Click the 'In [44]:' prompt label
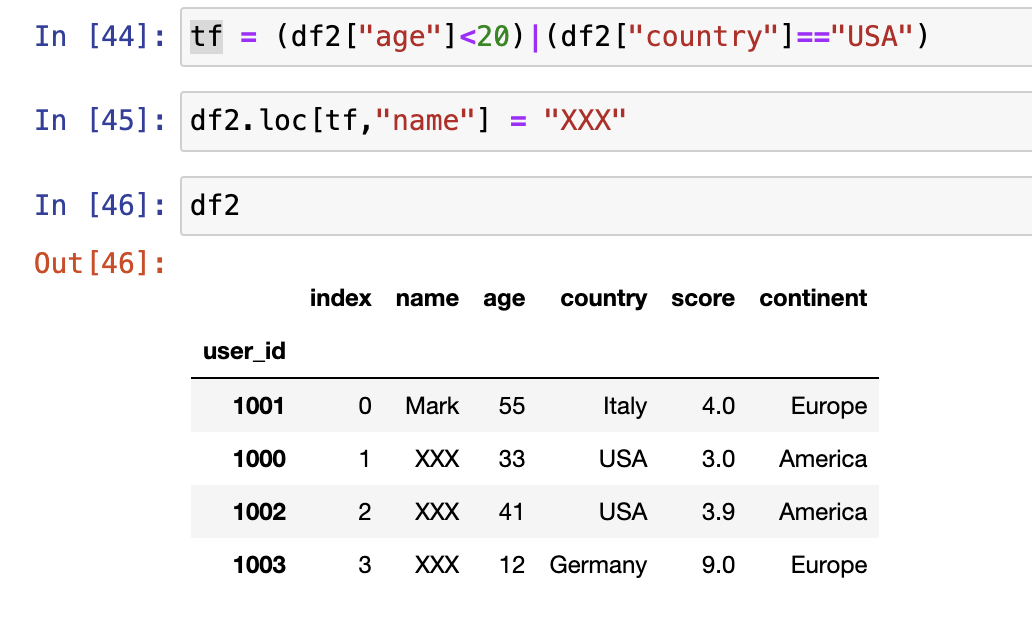Viewport: 1032px width, 634px height. (x=100, y=36)
